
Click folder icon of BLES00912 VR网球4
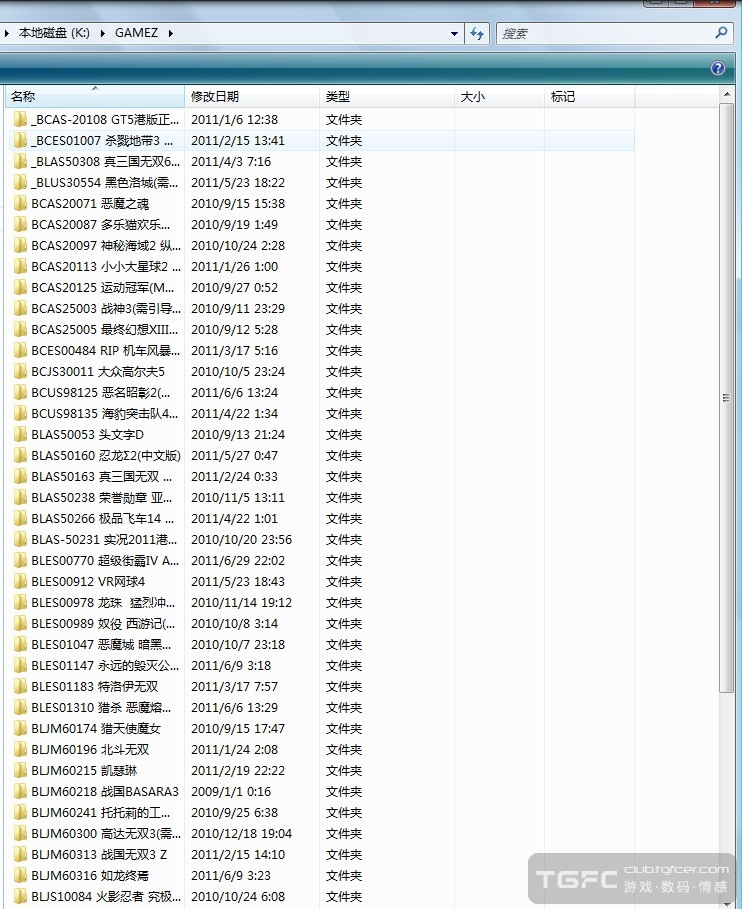[x=20, y=582]
